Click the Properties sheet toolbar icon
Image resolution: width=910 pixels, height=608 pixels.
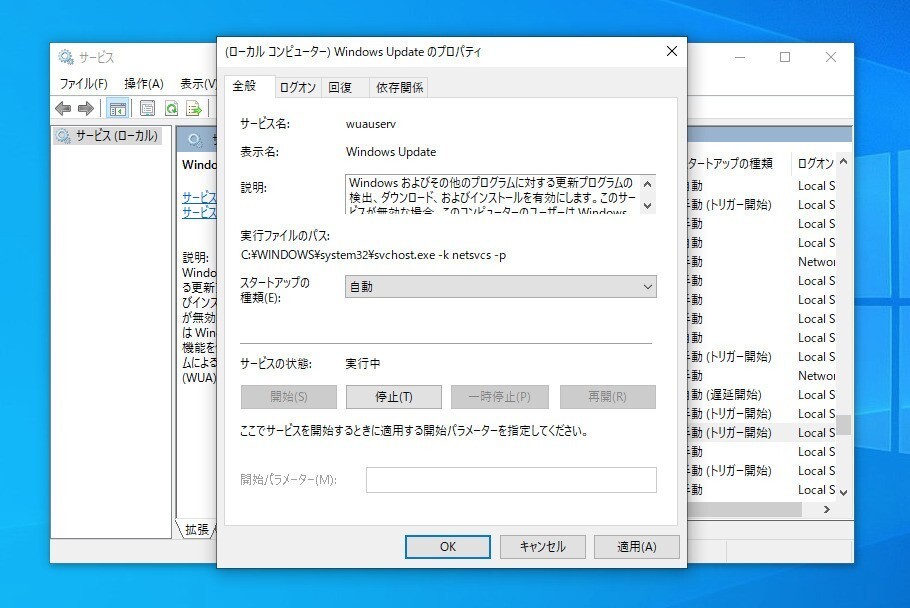[x=147, y=108]
